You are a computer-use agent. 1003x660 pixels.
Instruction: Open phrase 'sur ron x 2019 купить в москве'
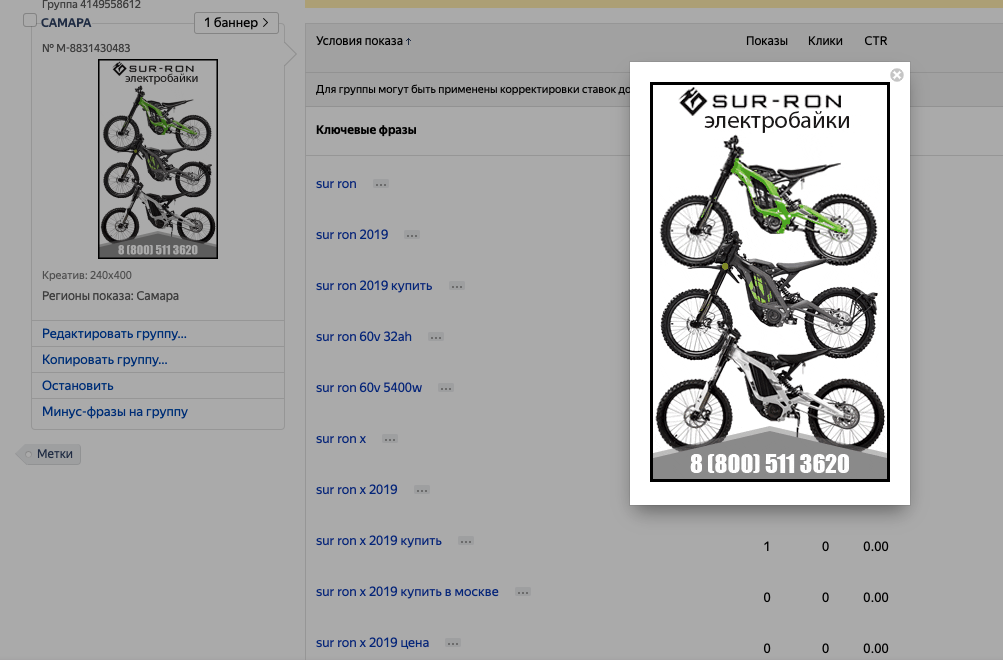click(407, 592)
